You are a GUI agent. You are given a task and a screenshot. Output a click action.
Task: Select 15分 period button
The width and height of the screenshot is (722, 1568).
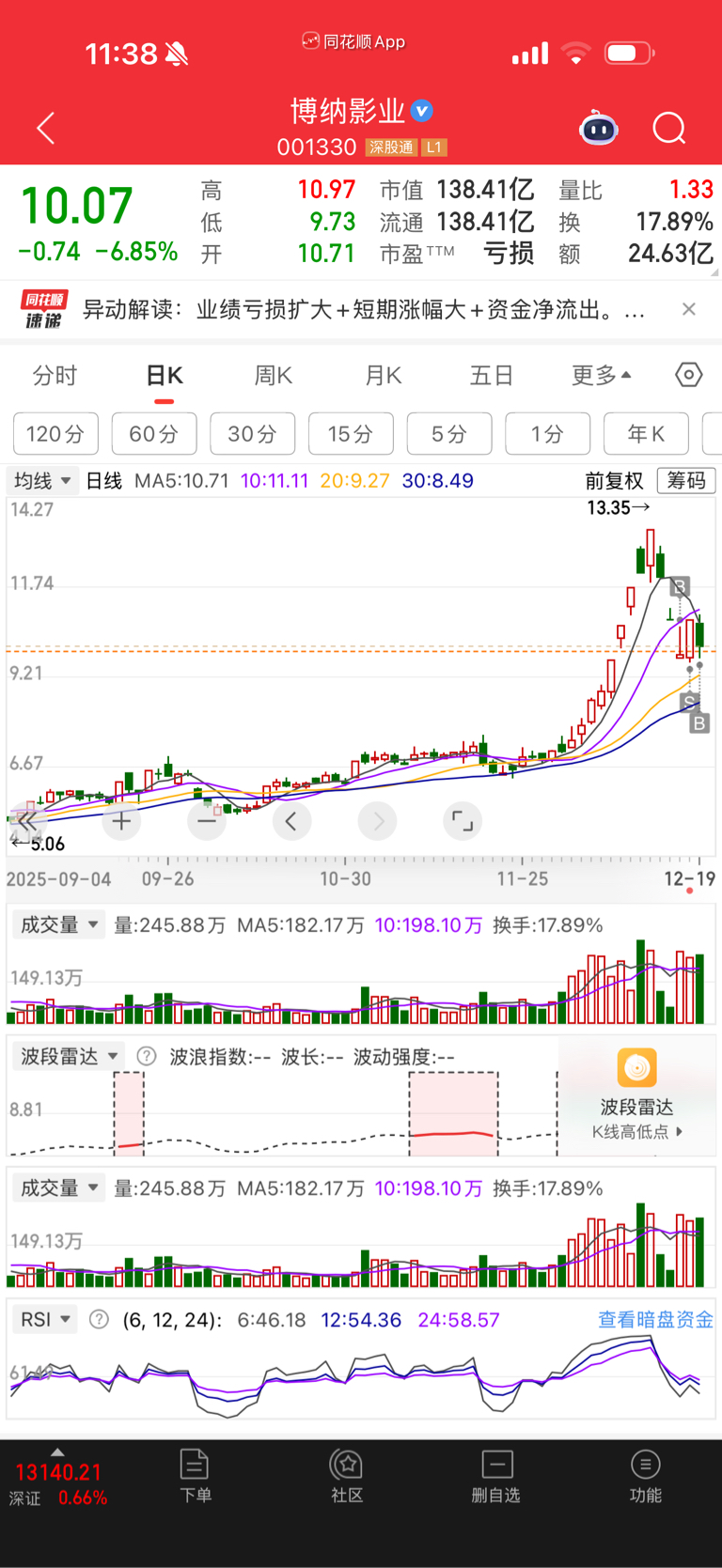coord(351,433)
